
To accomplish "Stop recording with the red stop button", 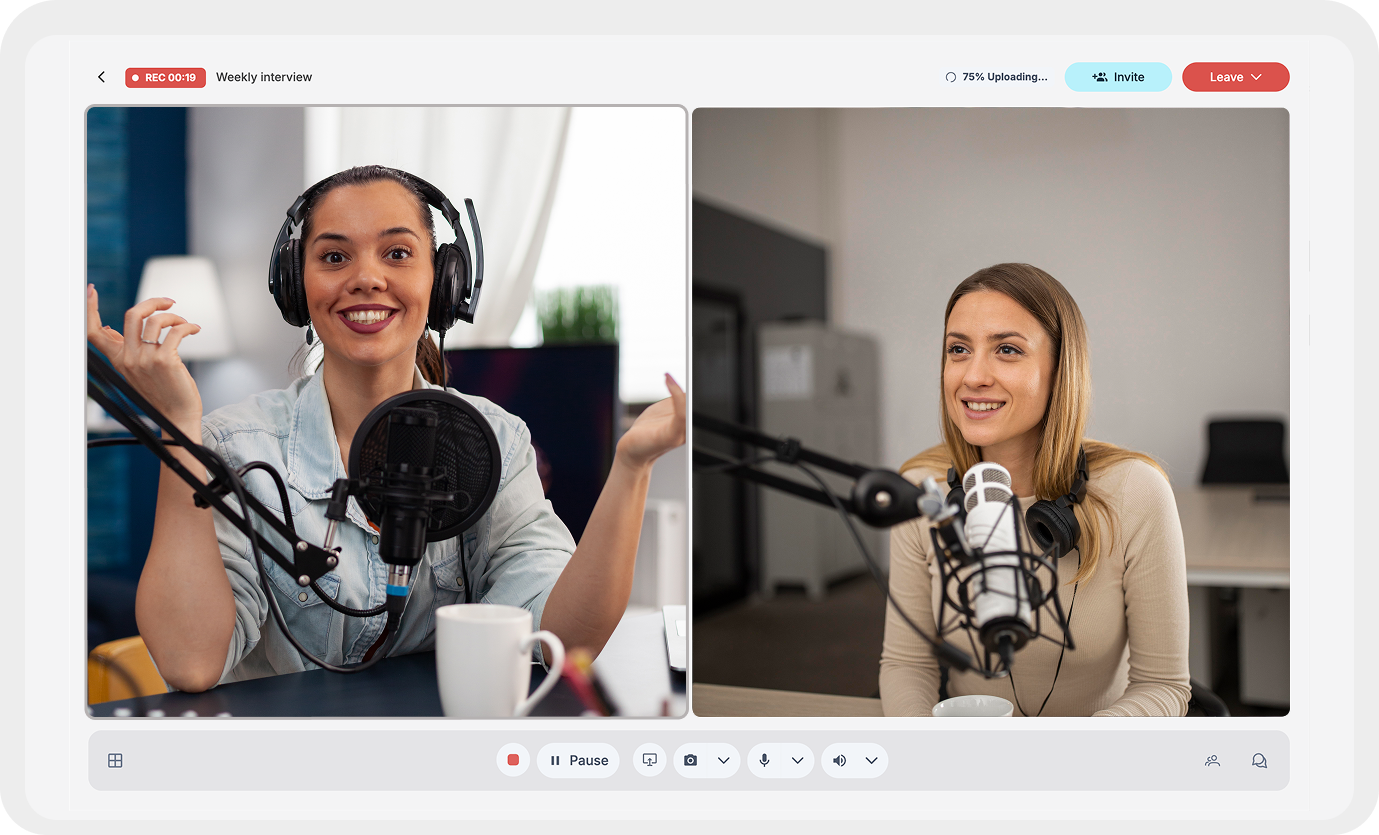I will (513, 760).
